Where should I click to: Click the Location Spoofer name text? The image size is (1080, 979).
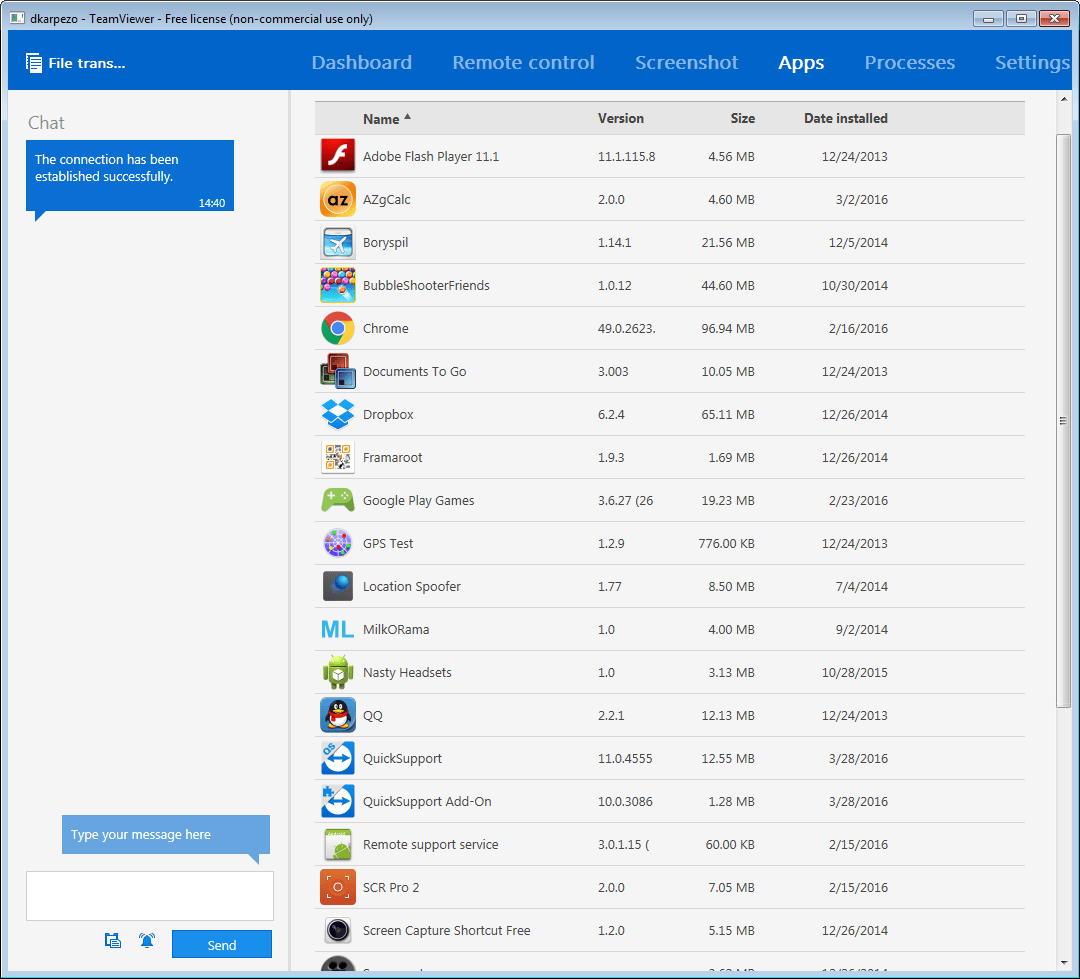click(x=411, y=586)
